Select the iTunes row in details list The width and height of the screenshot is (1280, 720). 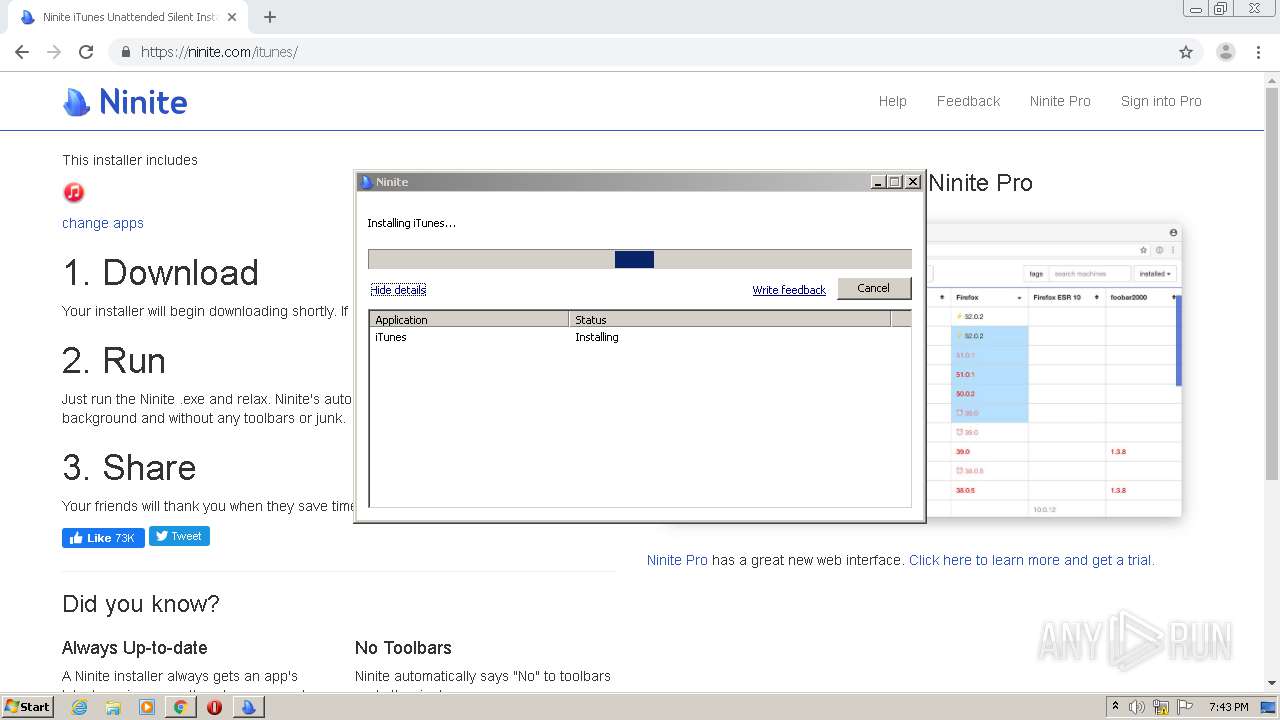click(640, 337)
